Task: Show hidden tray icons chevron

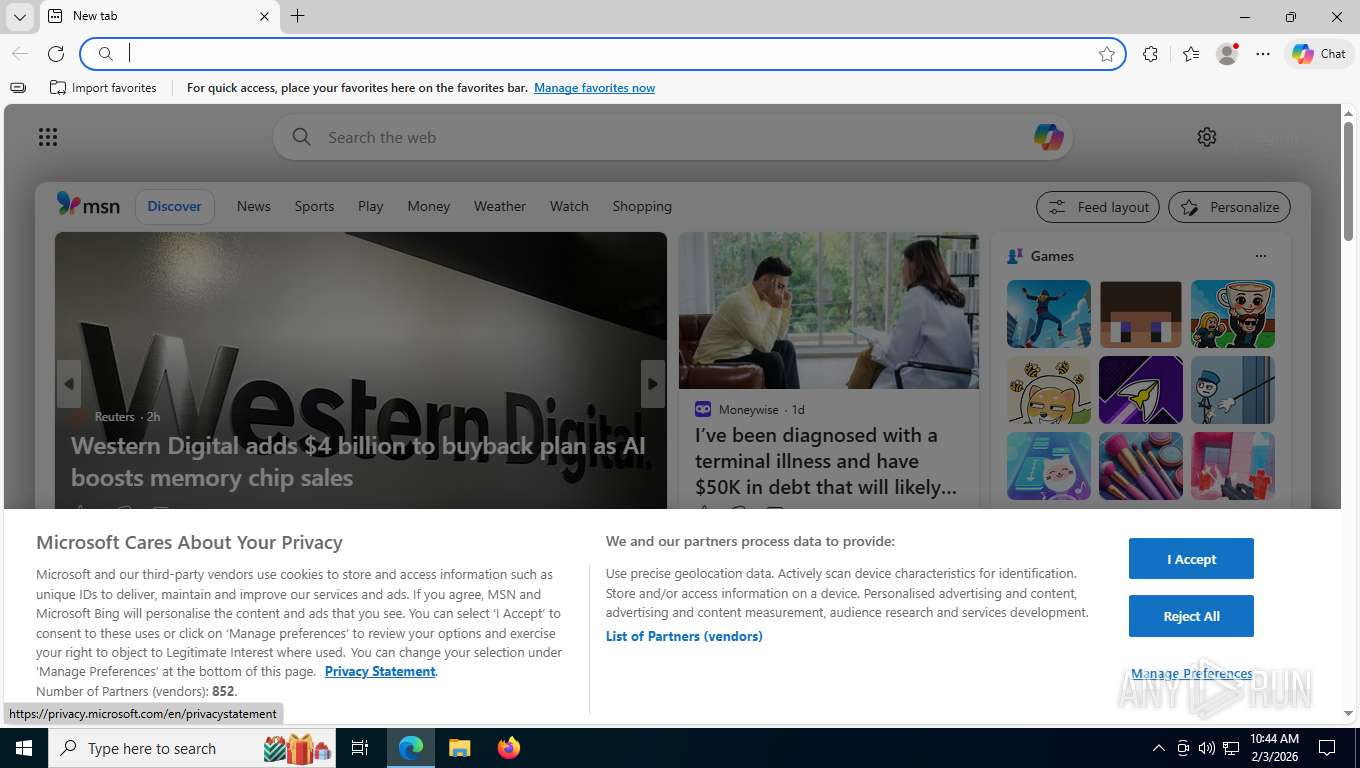Action: tap(1158, 748)
